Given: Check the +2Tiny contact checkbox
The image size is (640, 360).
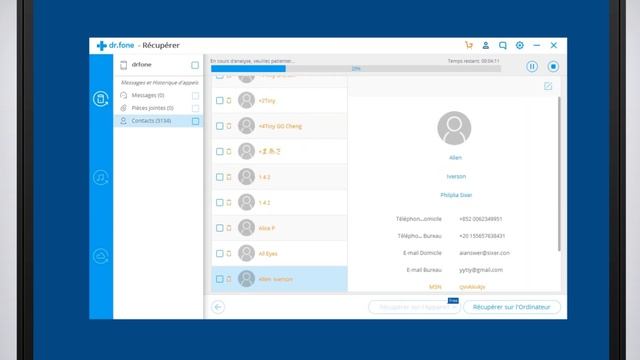Looking at the screenshot, I should (x=220, y=100).
